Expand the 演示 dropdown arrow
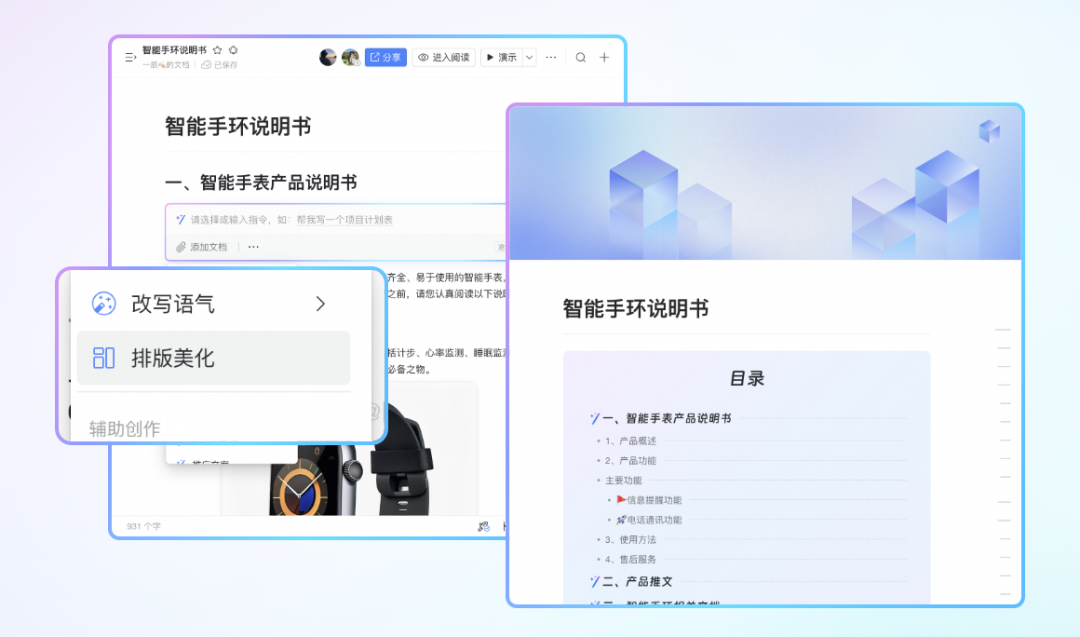1080x637 pixels. (529, 57)
